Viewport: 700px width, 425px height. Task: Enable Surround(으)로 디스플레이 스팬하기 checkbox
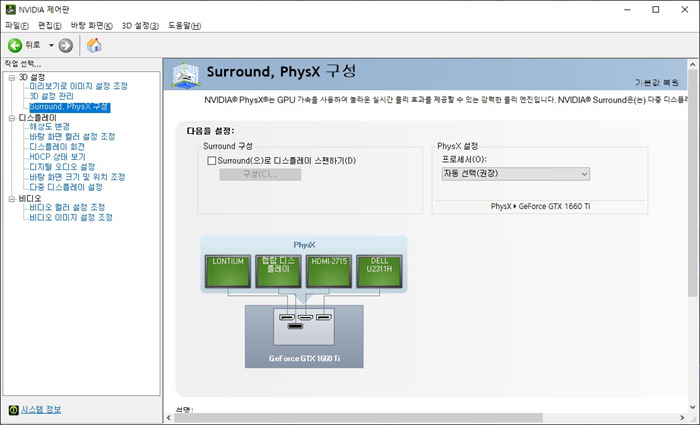click(x=212, y=160)
